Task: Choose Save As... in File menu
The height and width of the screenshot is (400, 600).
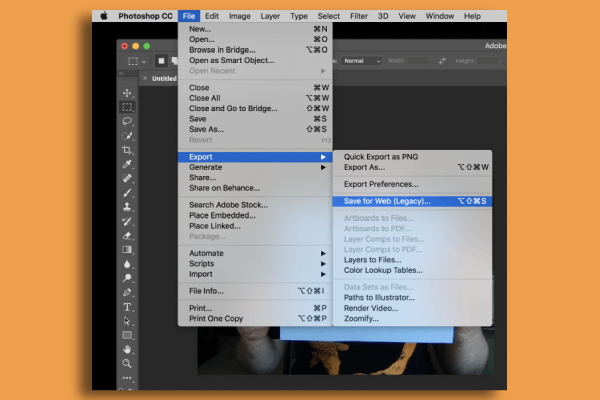Action: click(x=255, y=129)
